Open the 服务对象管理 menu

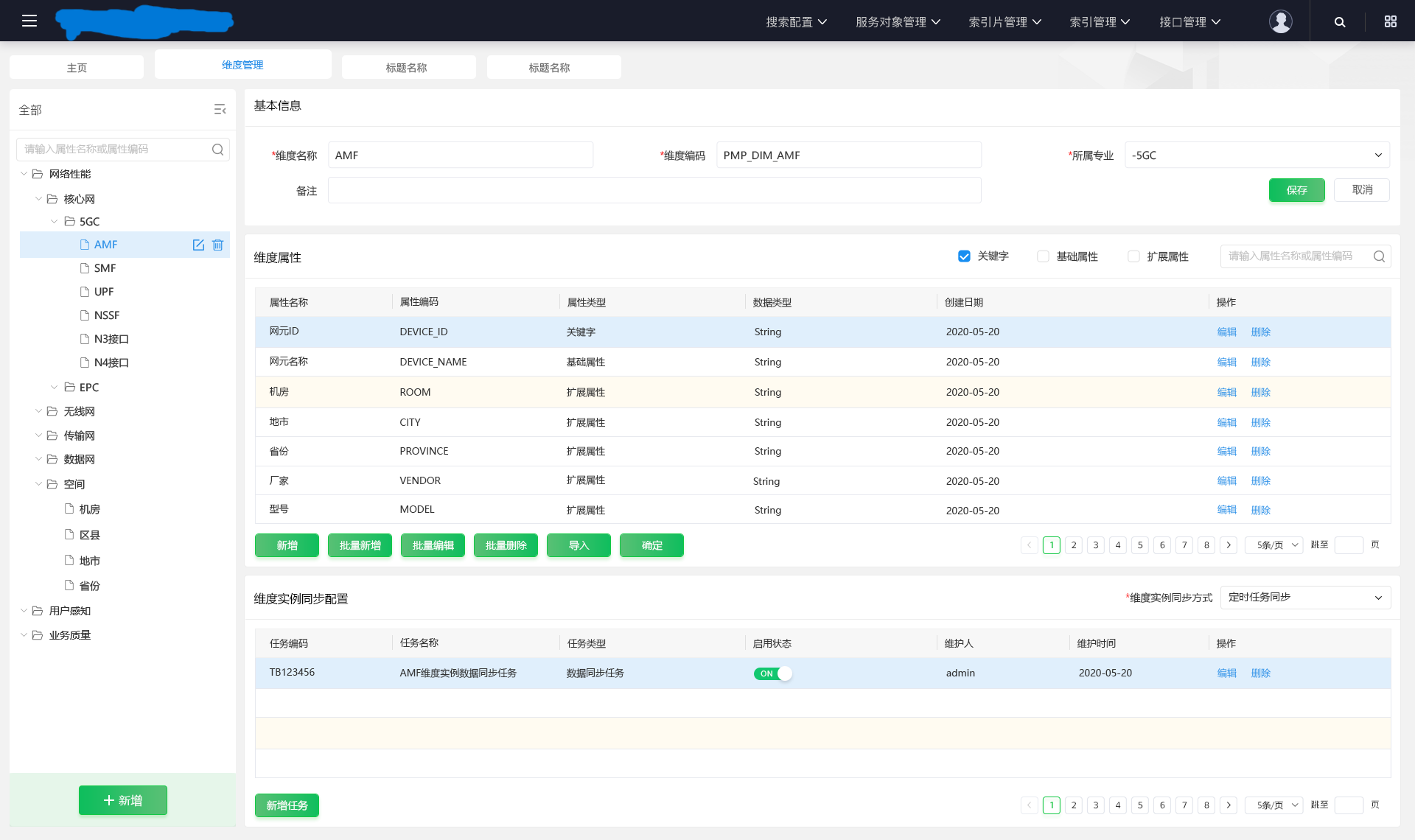[x=898, y=22]
